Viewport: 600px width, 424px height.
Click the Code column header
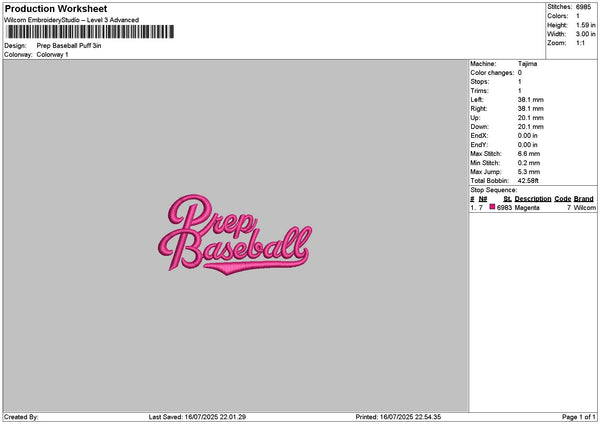562,199
